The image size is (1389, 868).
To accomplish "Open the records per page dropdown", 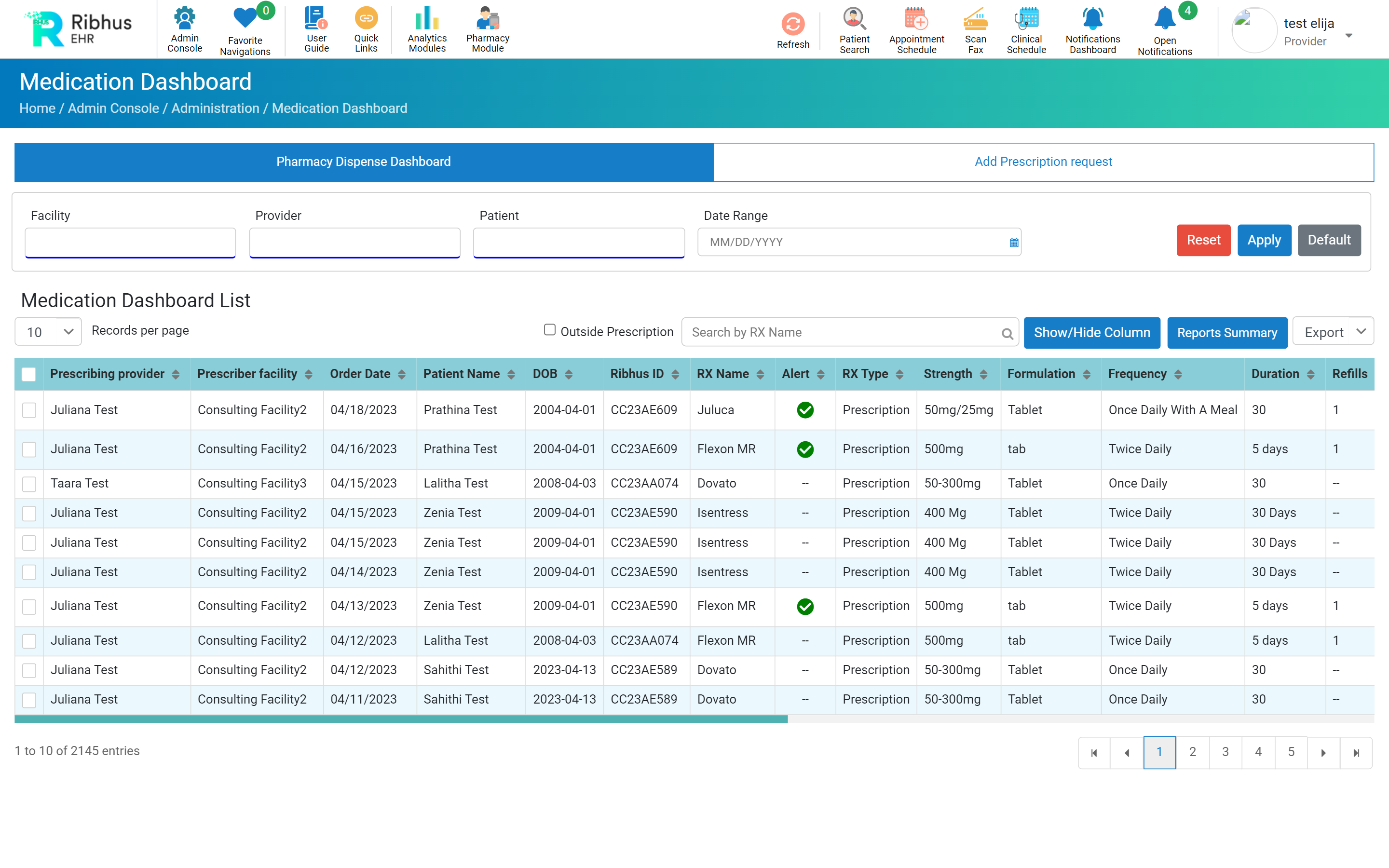I will [48, 332].
